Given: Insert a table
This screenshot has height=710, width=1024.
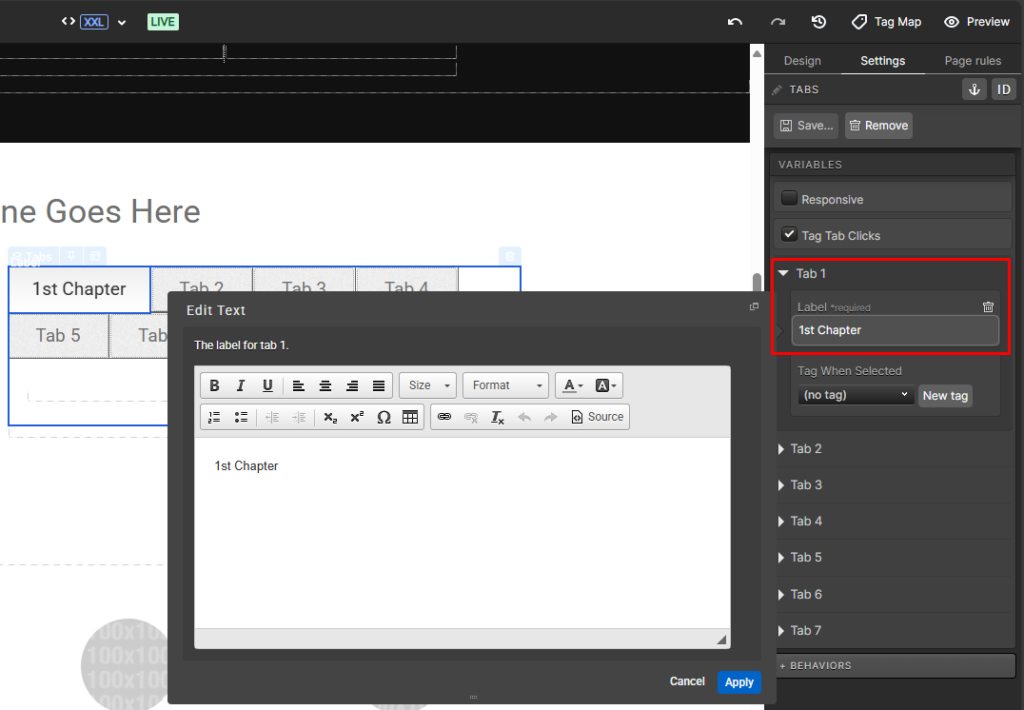Looking at the screenshot, I should click(410, 417).
